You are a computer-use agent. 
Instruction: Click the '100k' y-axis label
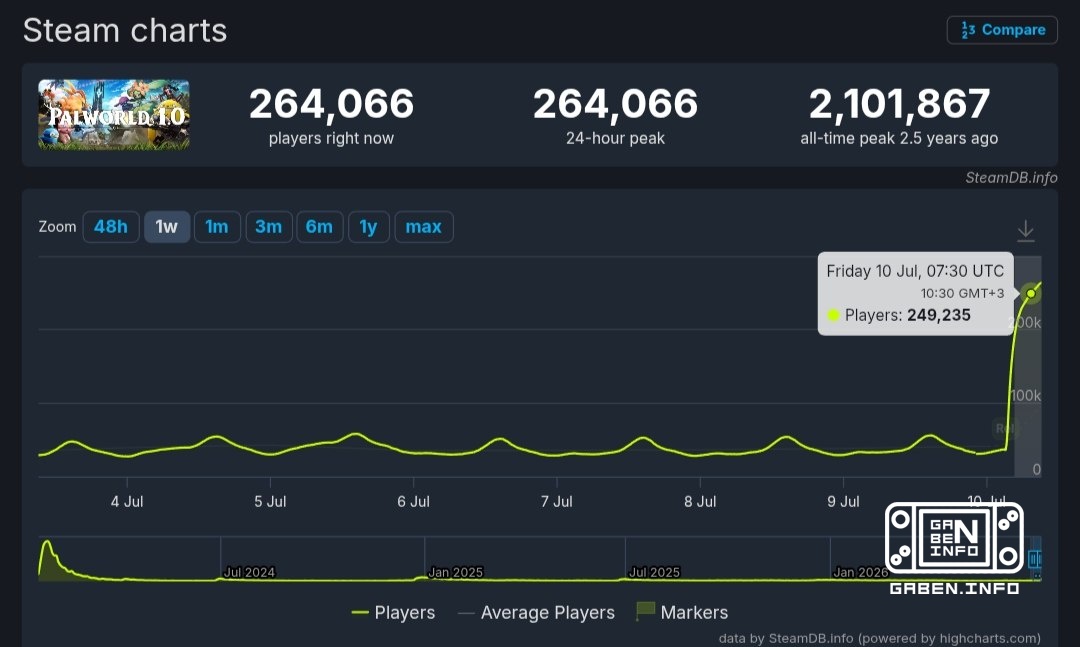click(1026, 396)
